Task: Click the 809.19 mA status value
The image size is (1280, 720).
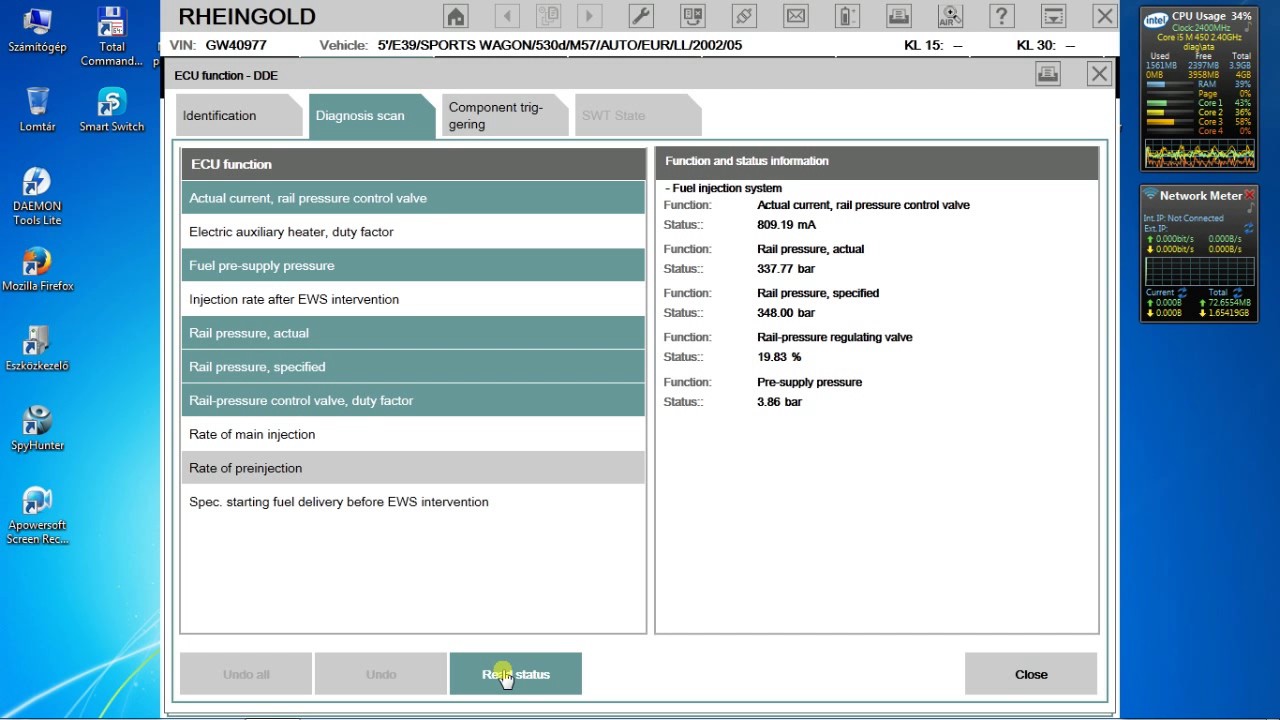Action: pos(786,225)
